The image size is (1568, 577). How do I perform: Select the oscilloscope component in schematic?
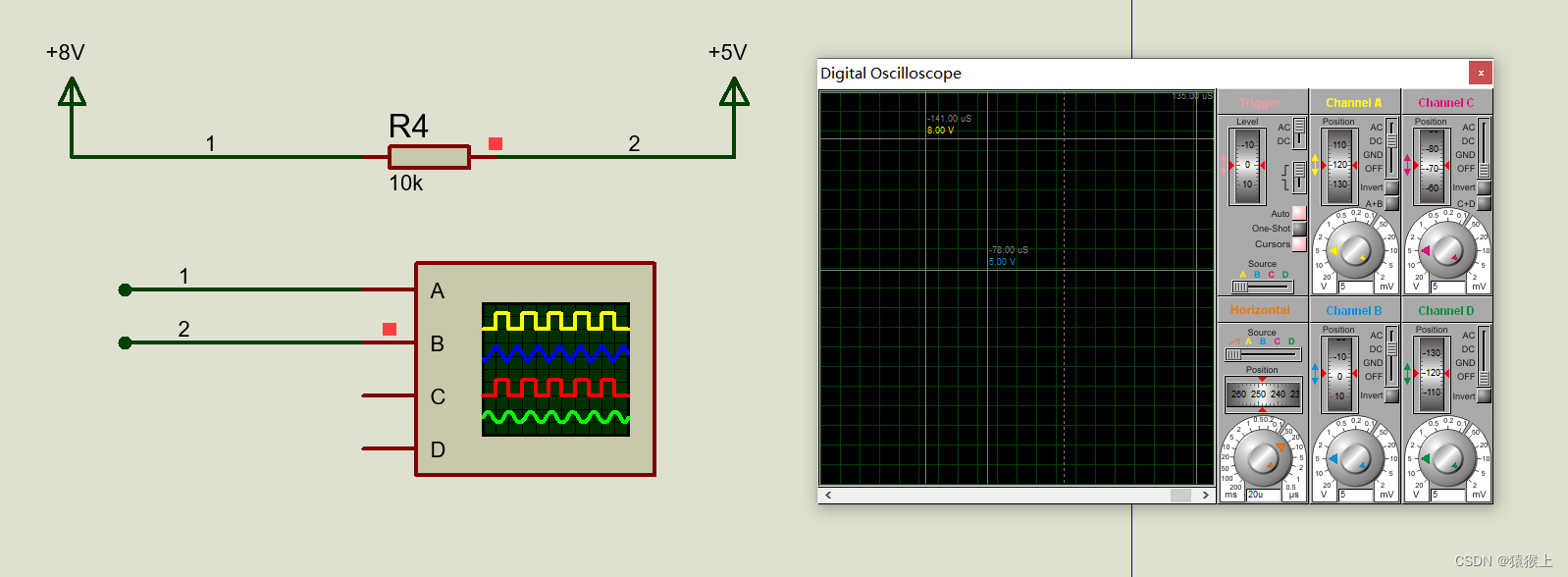(x=535, y=369)
